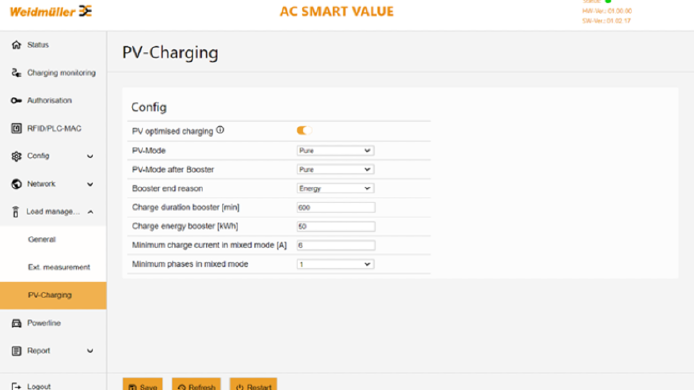Click the HW-Ver version text
The width and height of the screenshot is (694, 390).
(607, 11)
